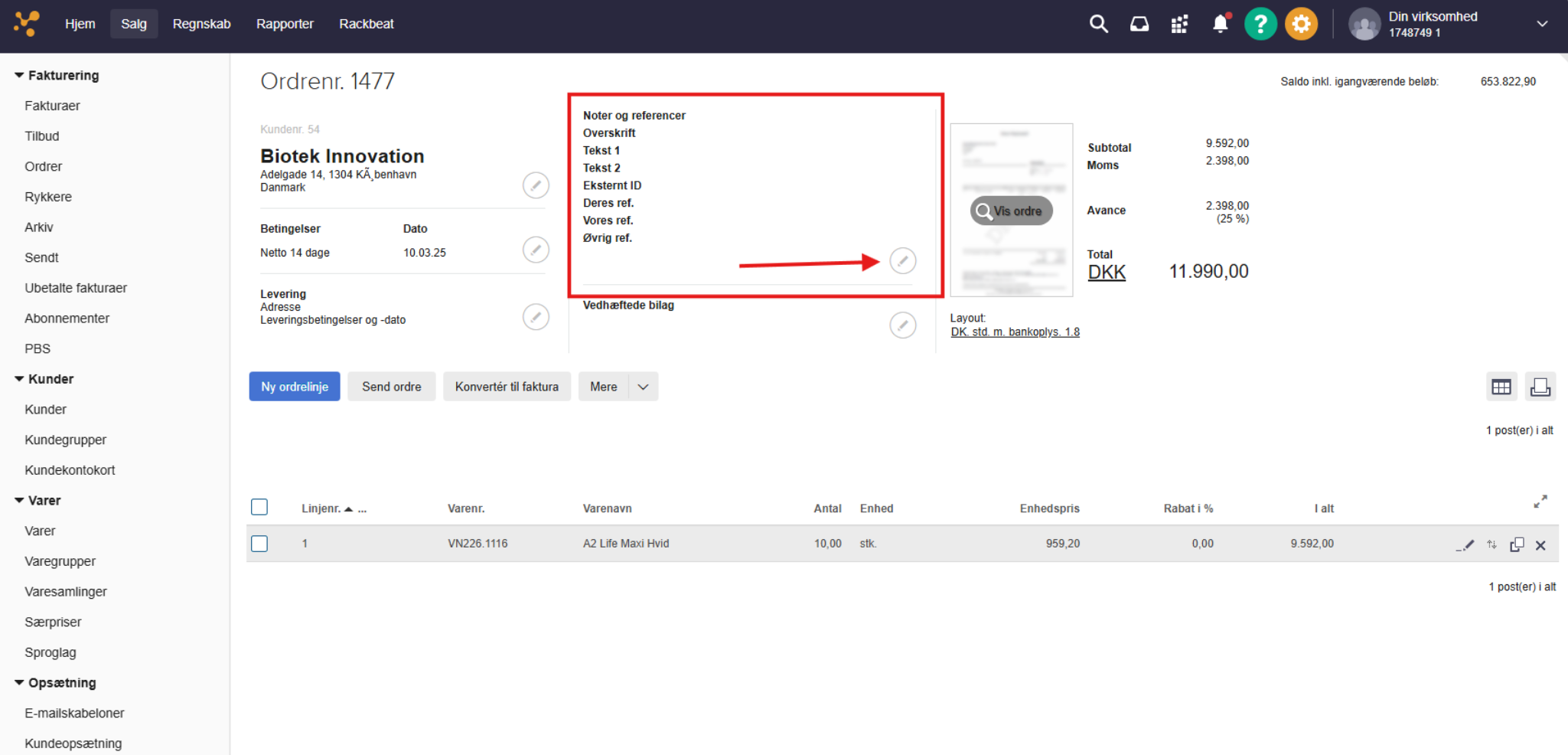Edit Noter og referencer with pencil icon
This screenshot has height=755, width=1568.
tap(902, 261)
